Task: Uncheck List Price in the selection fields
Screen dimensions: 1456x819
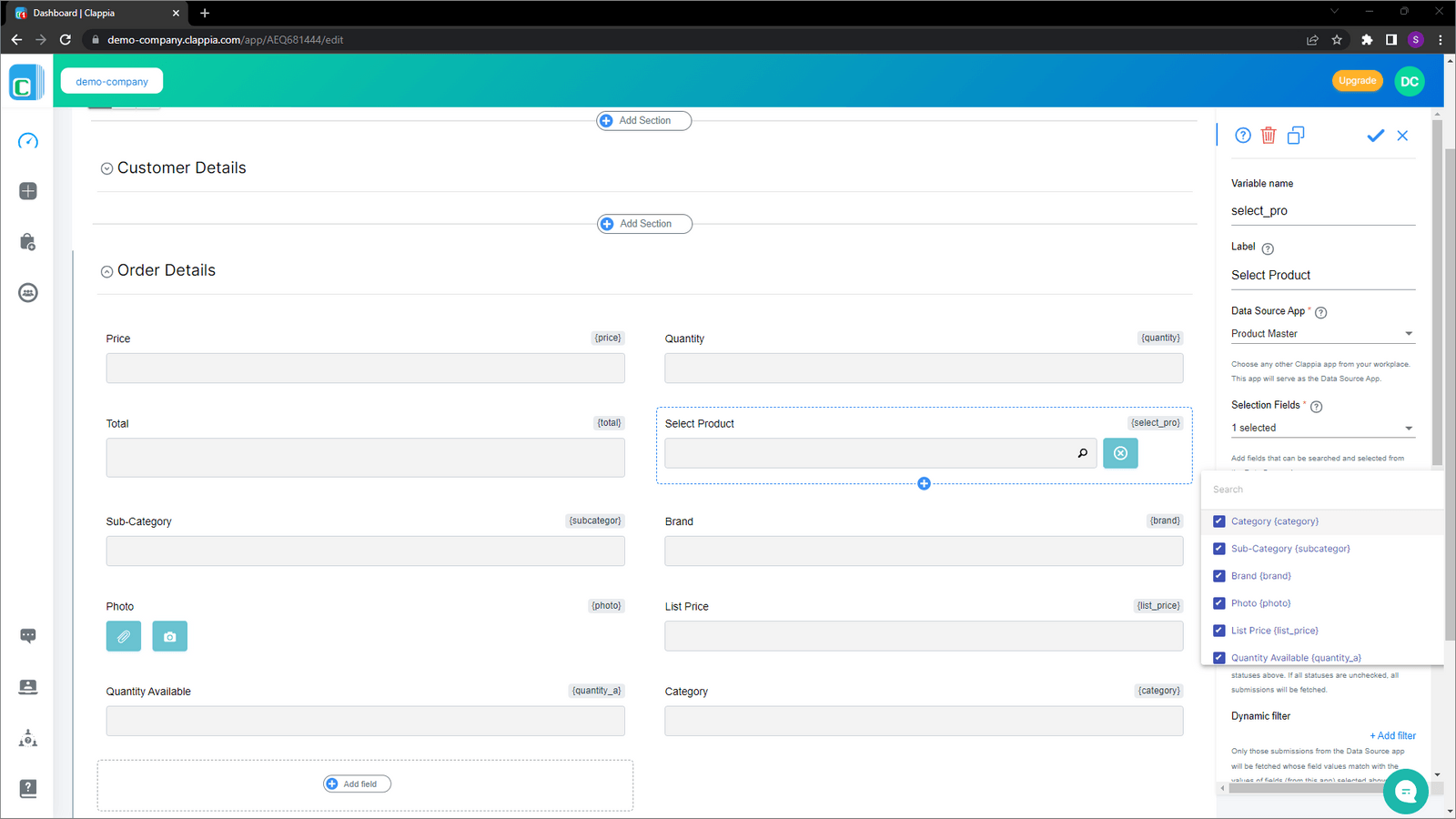Action: [1218, 630]
